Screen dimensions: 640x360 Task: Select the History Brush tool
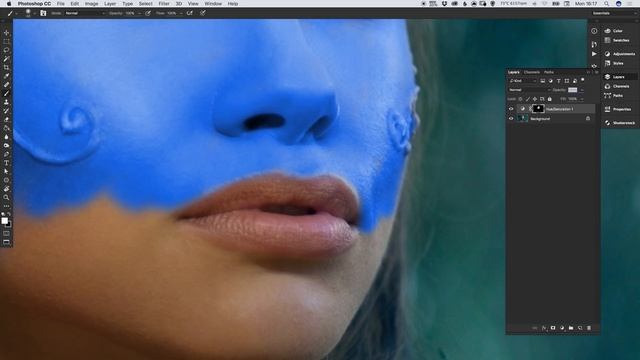coord(6,111)
